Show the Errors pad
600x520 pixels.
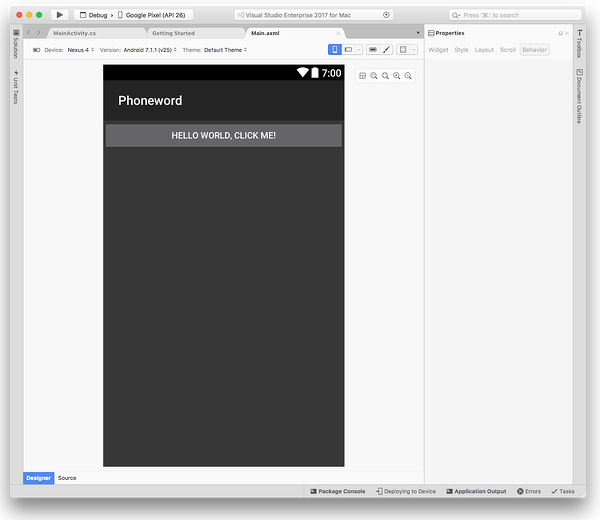coord(528,491)
